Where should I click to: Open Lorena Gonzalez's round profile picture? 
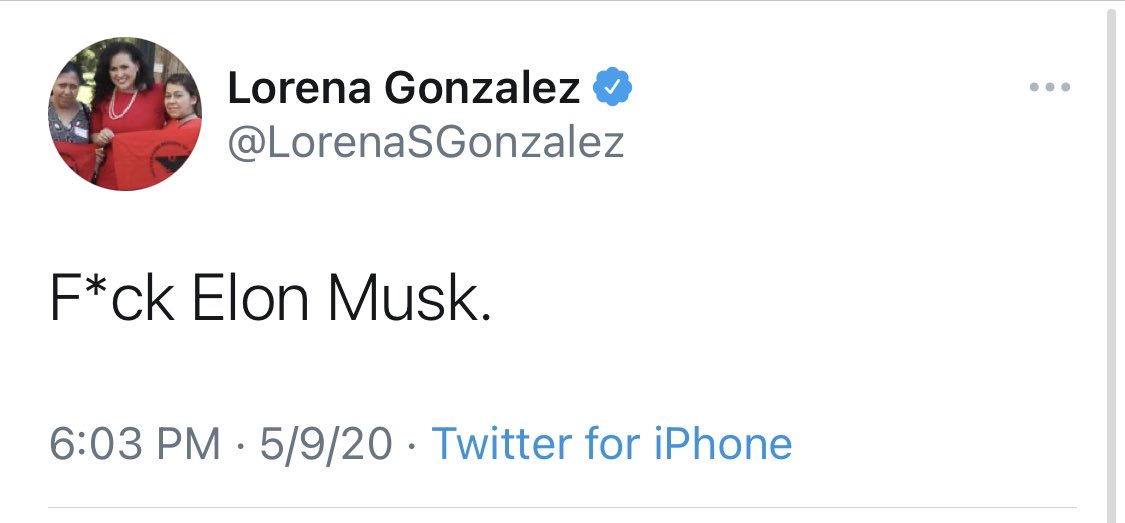click(125, 114)
